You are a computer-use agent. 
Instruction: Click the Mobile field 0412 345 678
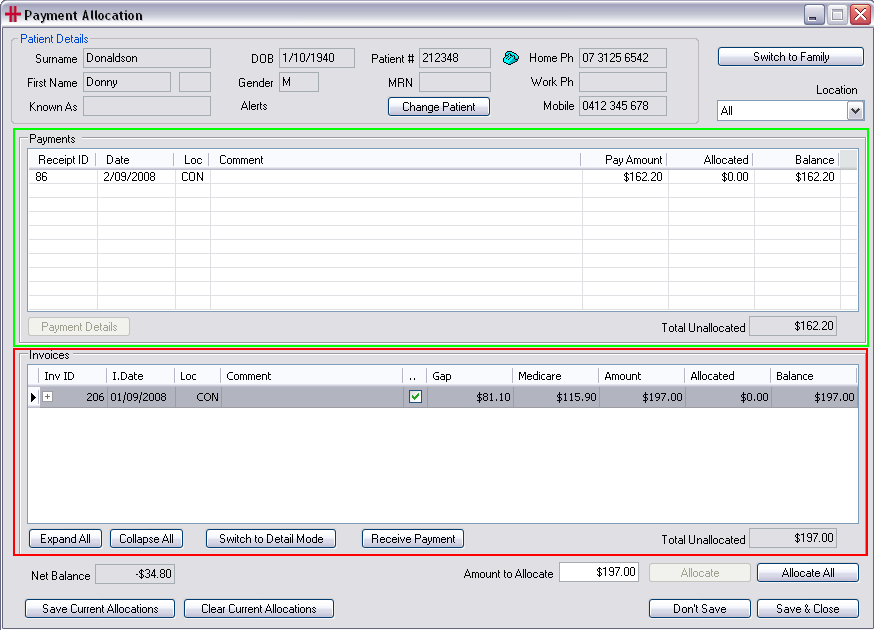tap(623, 106)
